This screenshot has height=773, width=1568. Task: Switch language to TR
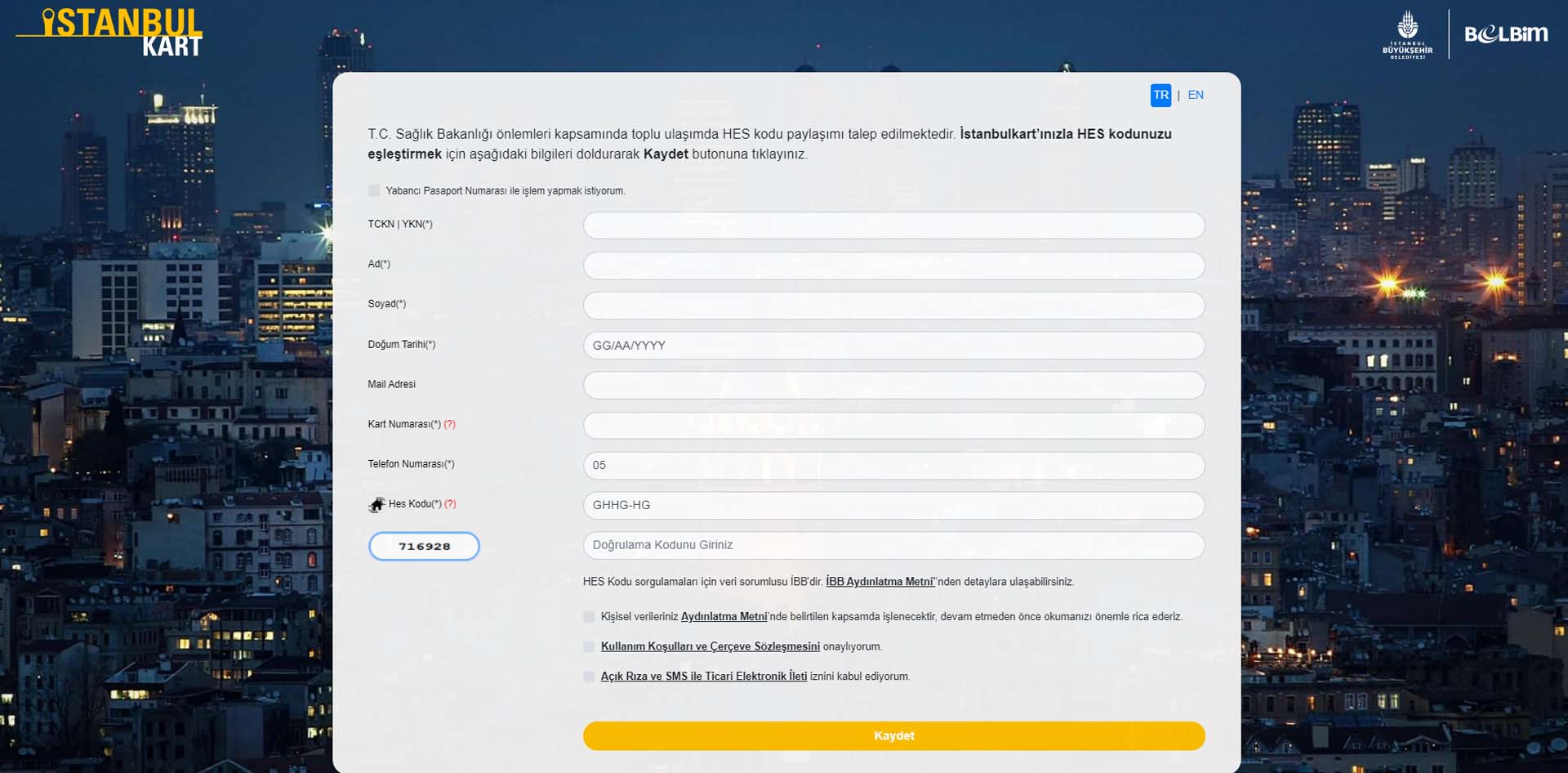pos(1160,96)
